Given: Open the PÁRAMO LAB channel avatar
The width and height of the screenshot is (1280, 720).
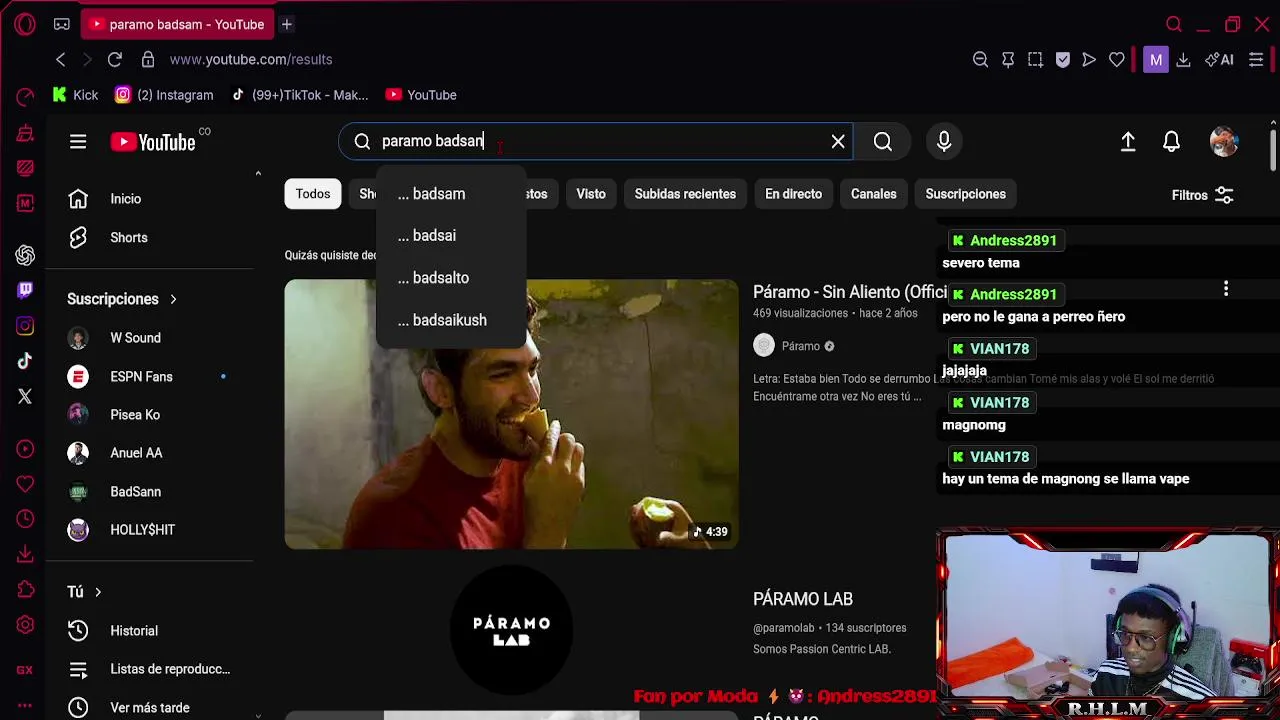Looking at the screenshot, I should (511, 630).
